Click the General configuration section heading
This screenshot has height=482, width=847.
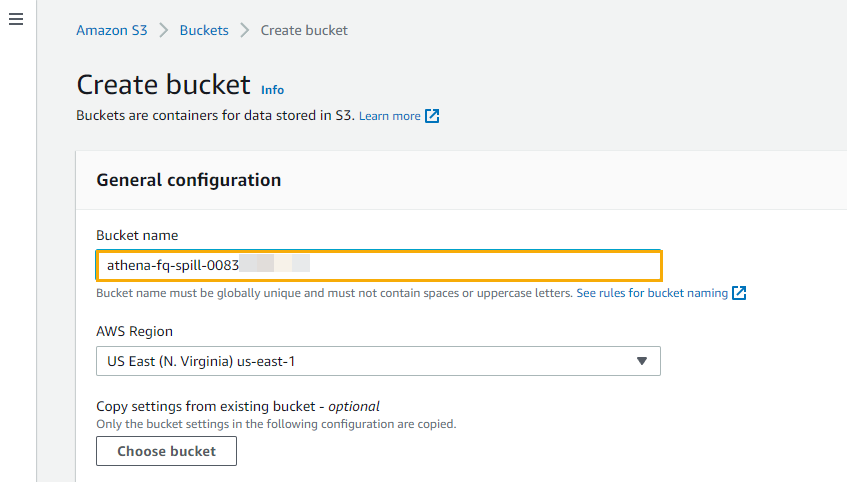click(x=188, y=180)
